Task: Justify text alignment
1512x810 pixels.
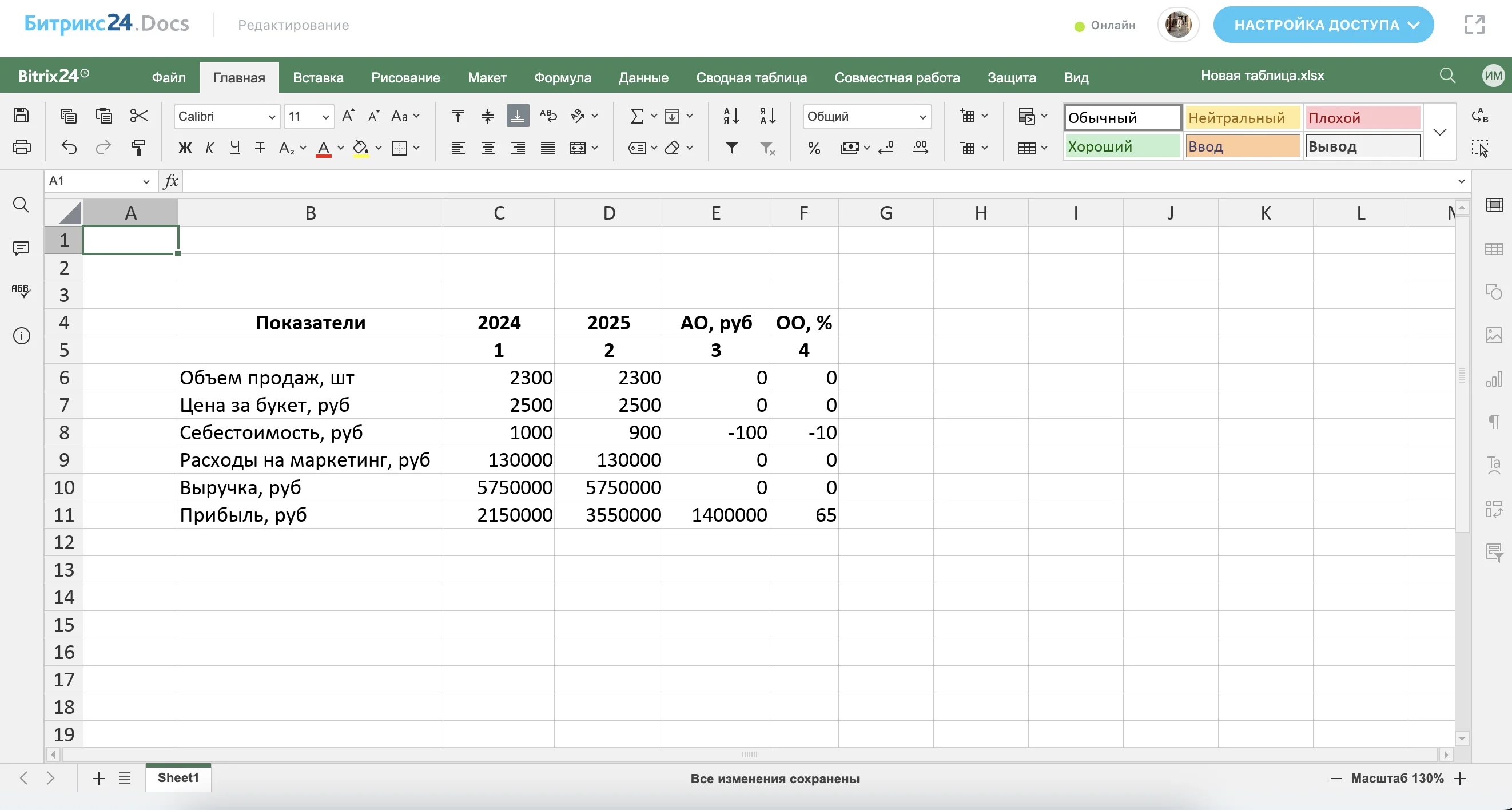Action: tap(548, 148)
